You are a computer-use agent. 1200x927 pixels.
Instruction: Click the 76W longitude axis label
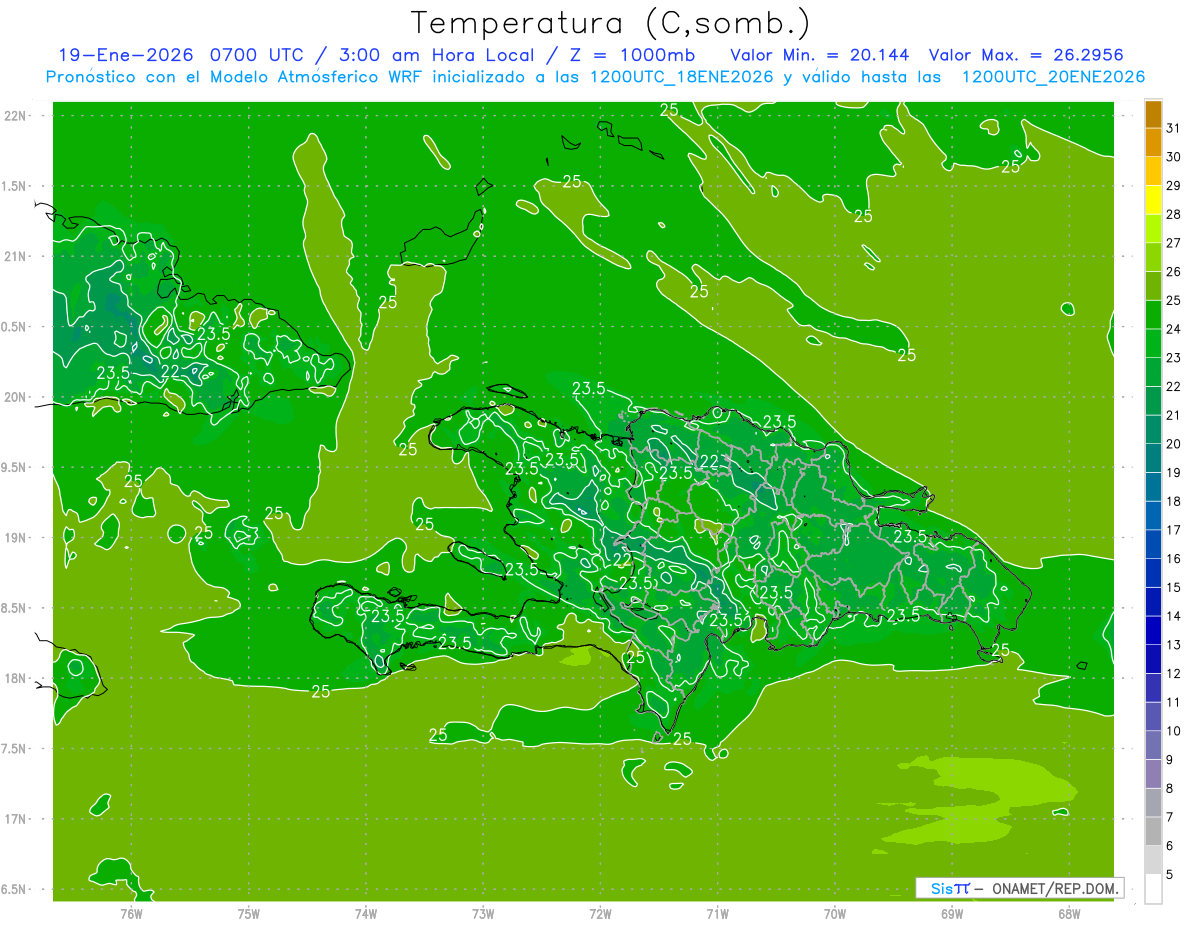coord(131,913)
